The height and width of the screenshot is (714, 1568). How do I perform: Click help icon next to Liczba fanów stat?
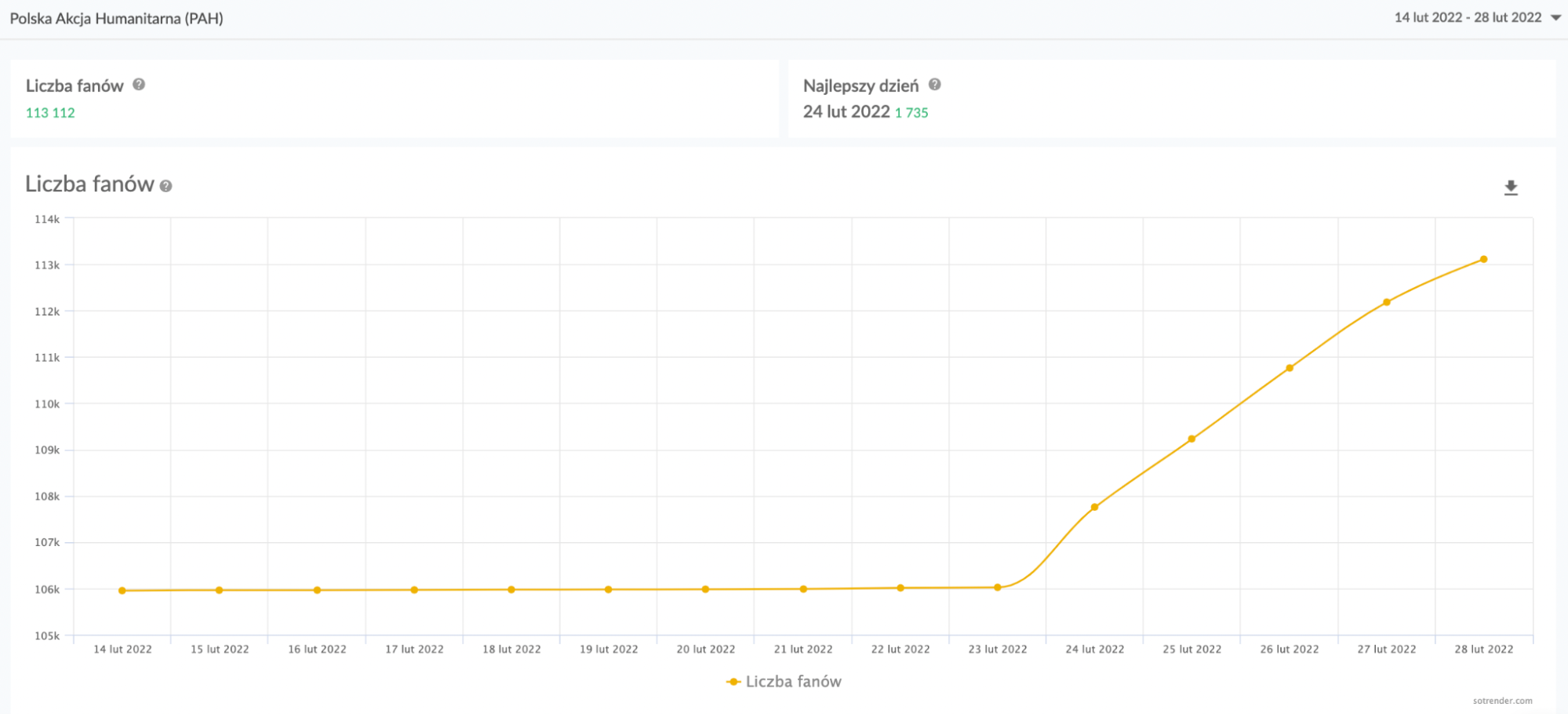pos(139,85)
